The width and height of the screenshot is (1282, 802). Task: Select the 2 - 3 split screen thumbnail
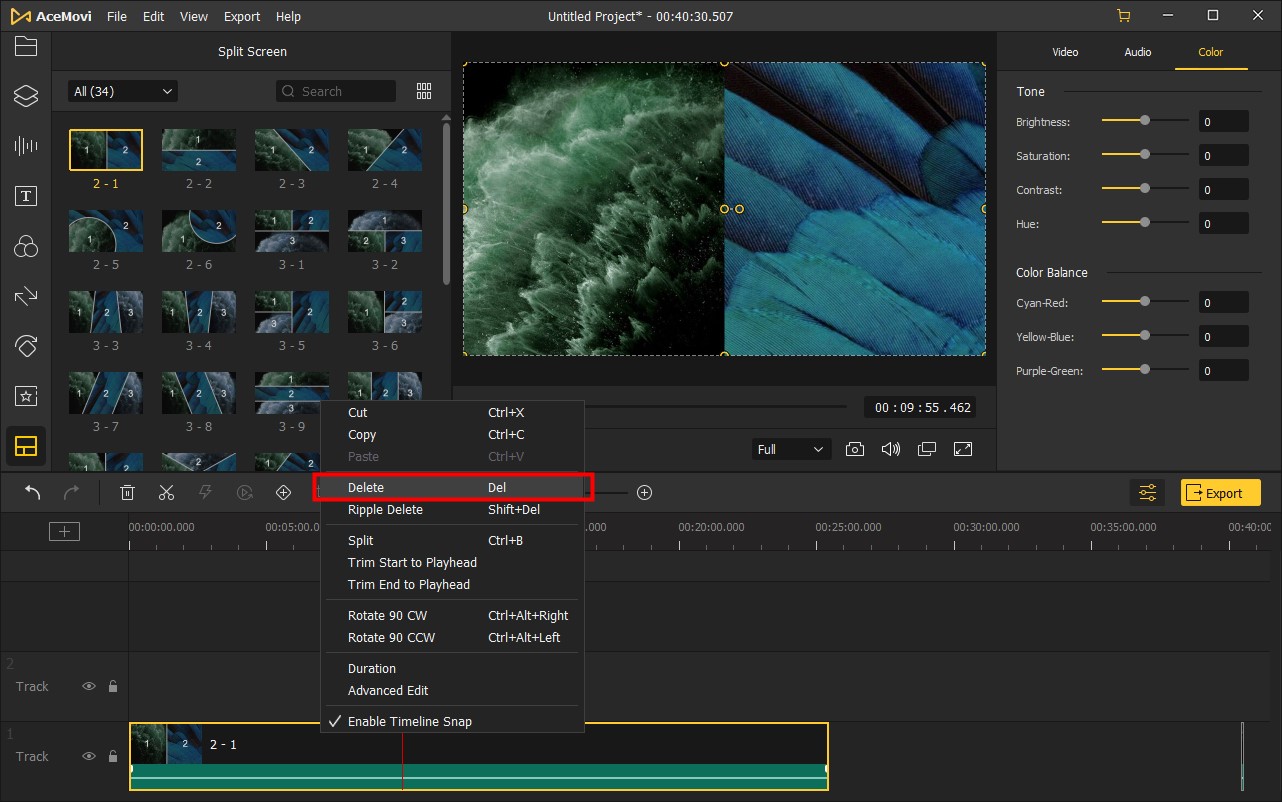coord(292,150)
